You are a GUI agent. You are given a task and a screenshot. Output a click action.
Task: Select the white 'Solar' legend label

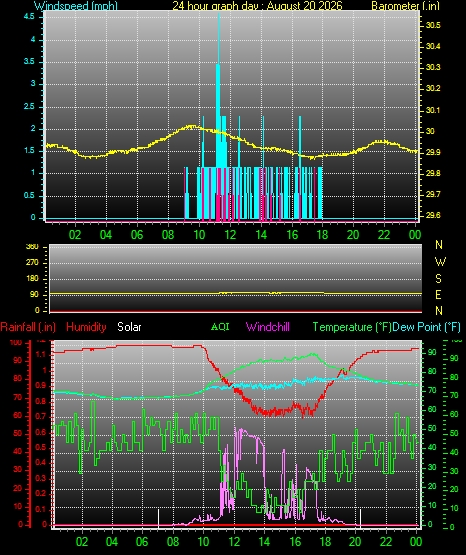tap(129, 327)
